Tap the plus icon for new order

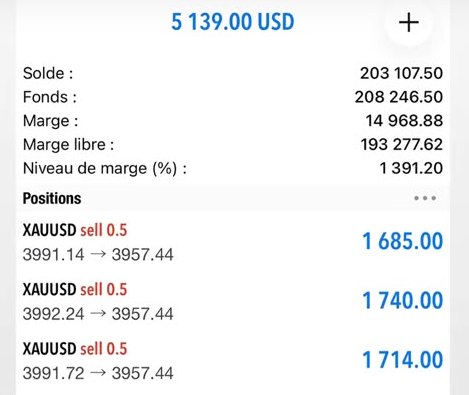tap(409, 23)
